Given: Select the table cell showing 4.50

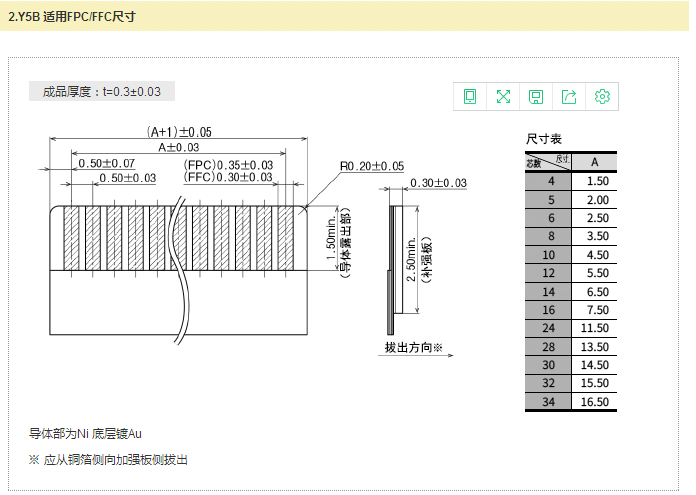Looking at the screenshot, I should (596, 255).
